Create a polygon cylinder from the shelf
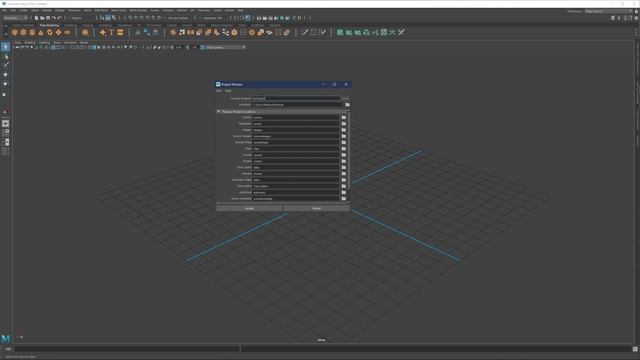This screenshot has height=360, width=640. [32, 32]
